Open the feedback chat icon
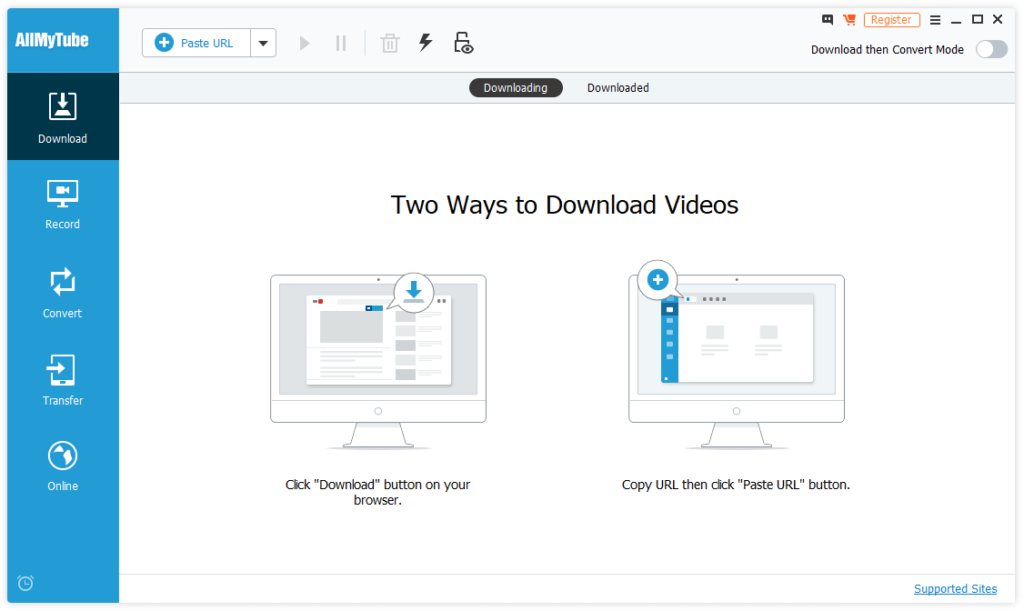Image resolution: width=1024 pixels, height=611 pixels. [x=827, y=19]
